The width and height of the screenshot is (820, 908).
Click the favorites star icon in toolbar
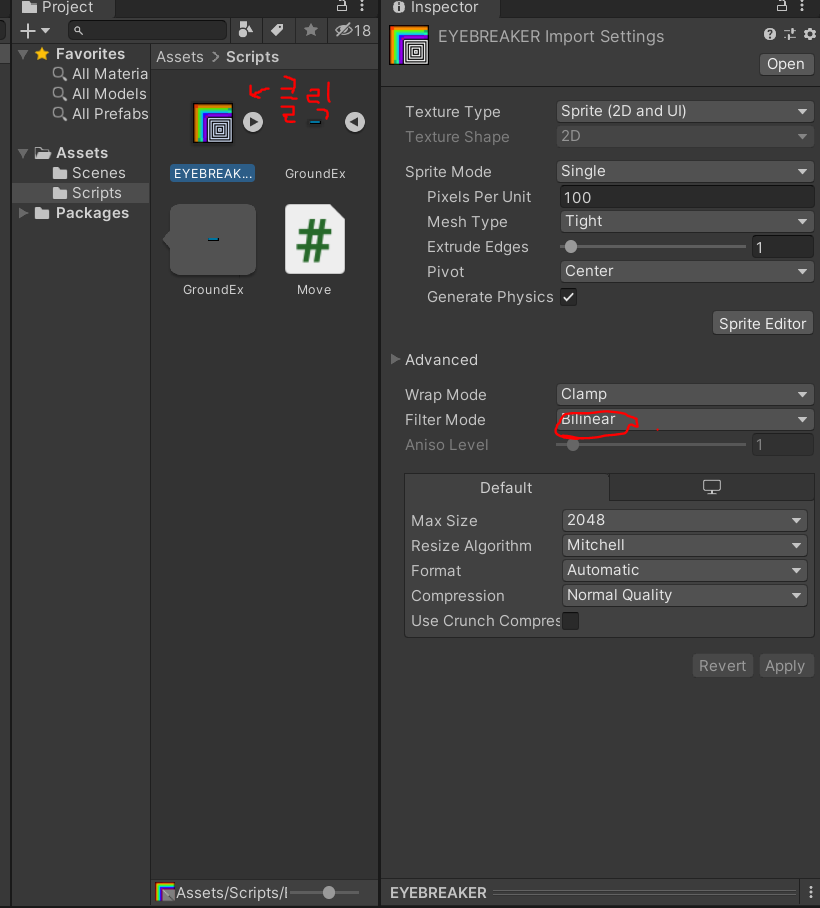[311, 30]
